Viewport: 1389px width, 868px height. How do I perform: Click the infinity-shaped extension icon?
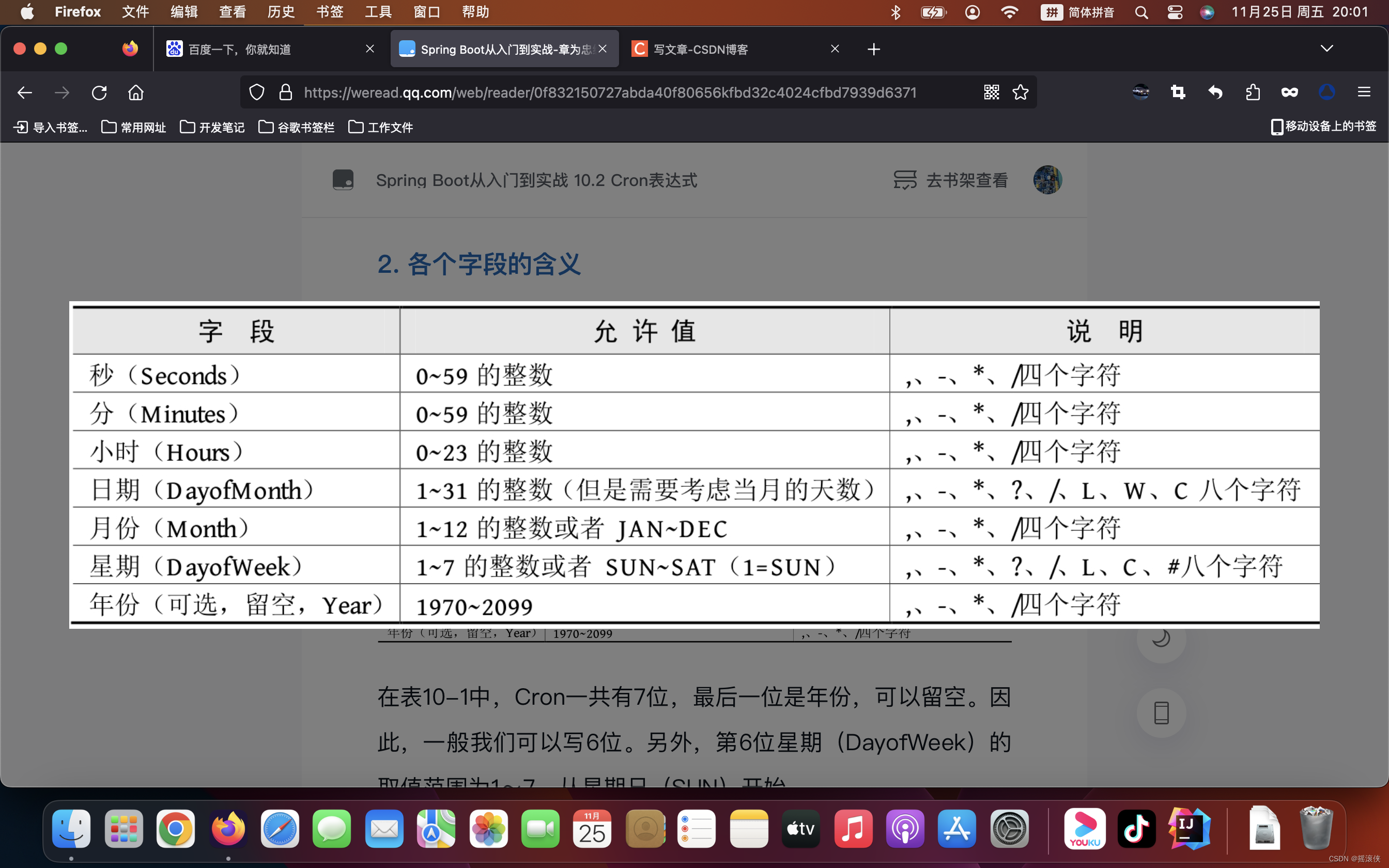click(1290, 92)
